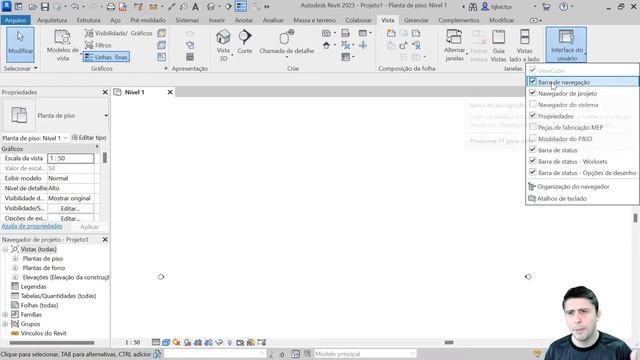This screenshot has width=640, height=360.
Task: Expand Plantas de forro node
Action: 15,268
